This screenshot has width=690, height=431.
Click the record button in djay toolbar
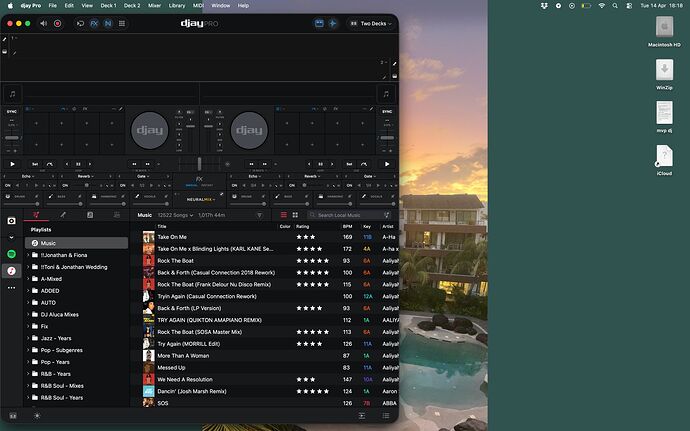tap(57, 23)
